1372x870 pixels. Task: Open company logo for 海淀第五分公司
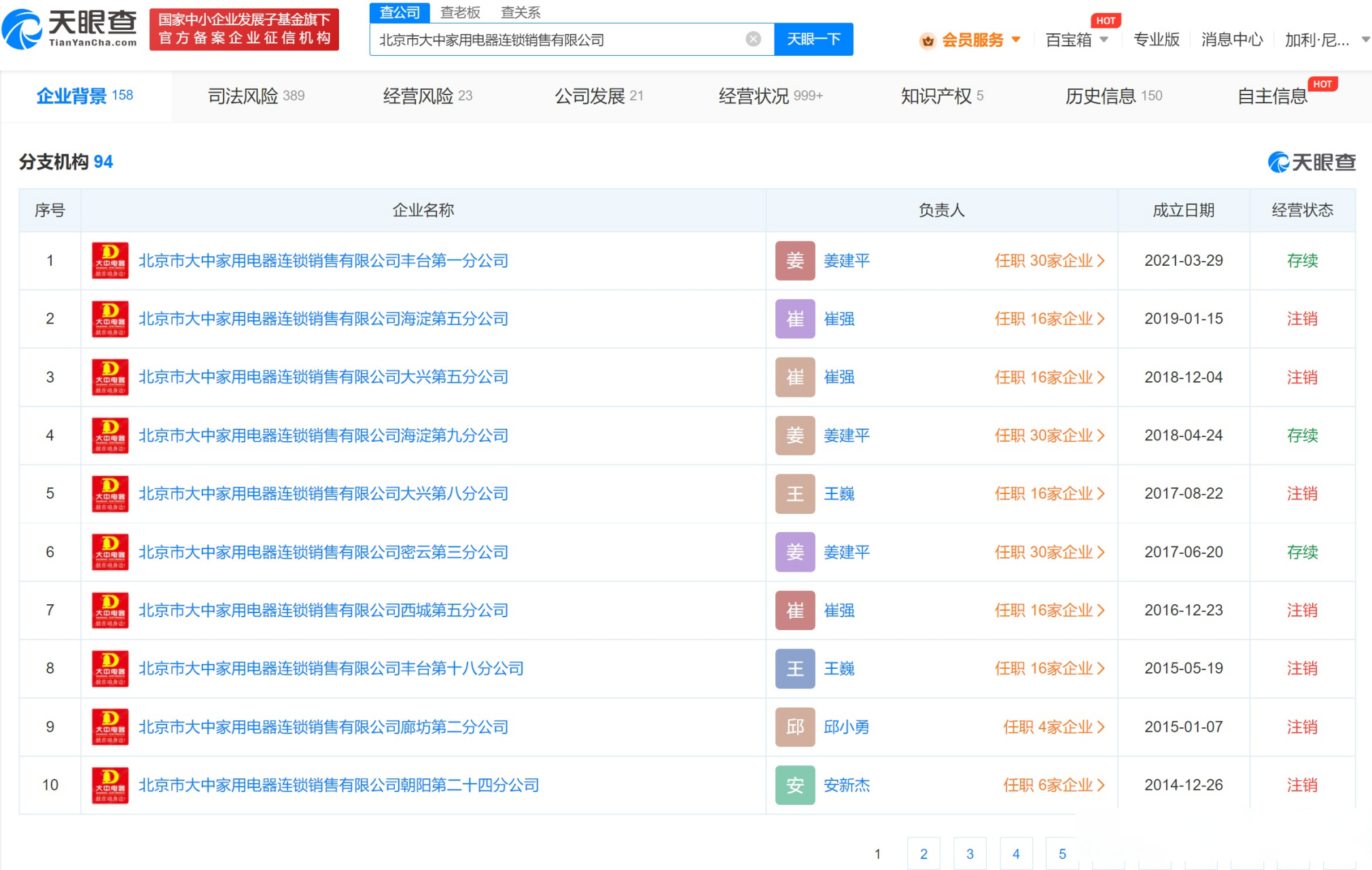110,319
